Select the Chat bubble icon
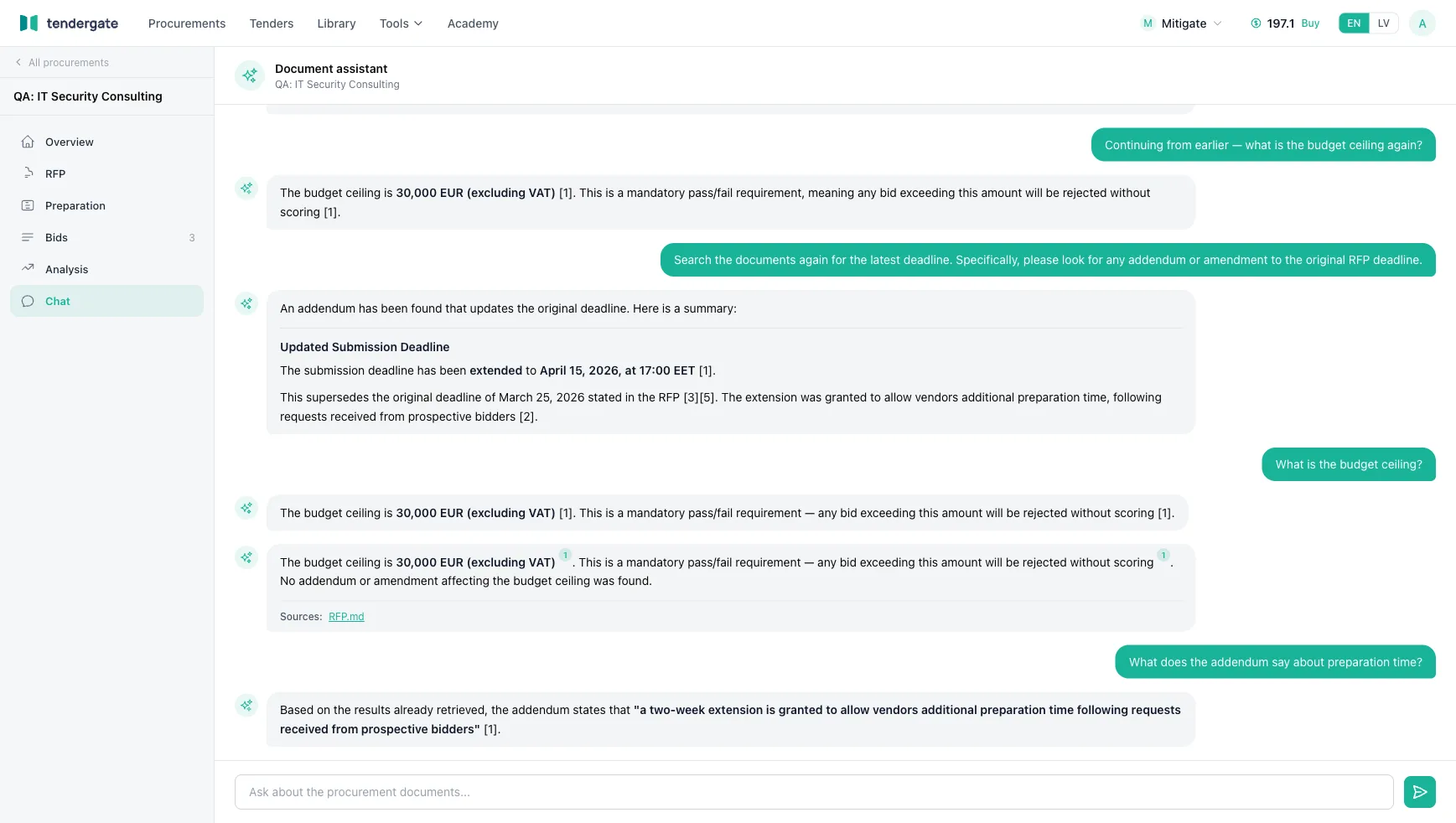This screenshot has height=823, width=1456. point(28,301)
